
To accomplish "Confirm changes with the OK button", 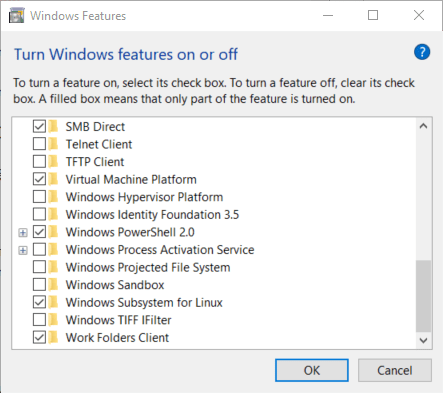I will click(312, 370).
